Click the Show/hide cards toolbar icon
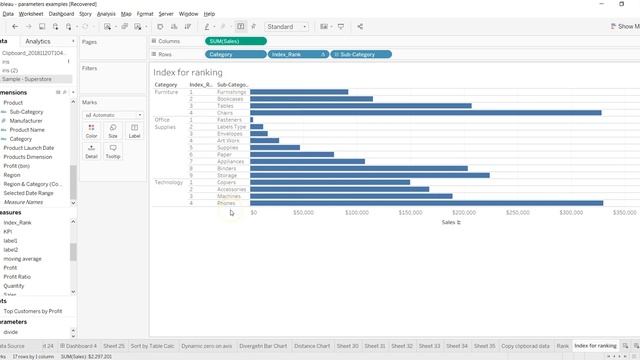Viewport: 640px width, 360px height. click(324, 27)
